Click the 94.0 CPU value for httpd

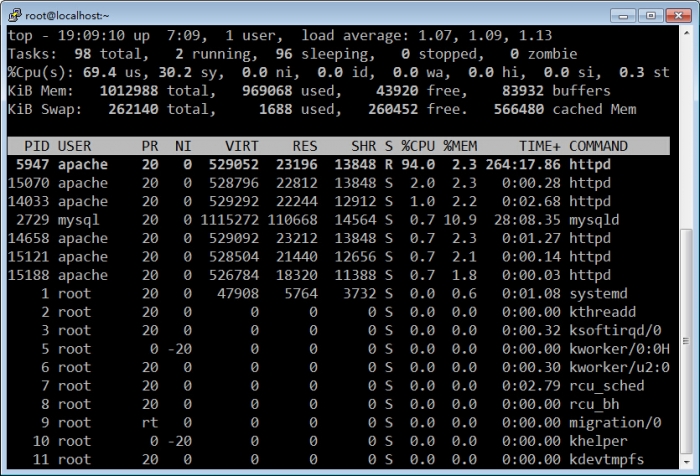[x=418, y=164]
